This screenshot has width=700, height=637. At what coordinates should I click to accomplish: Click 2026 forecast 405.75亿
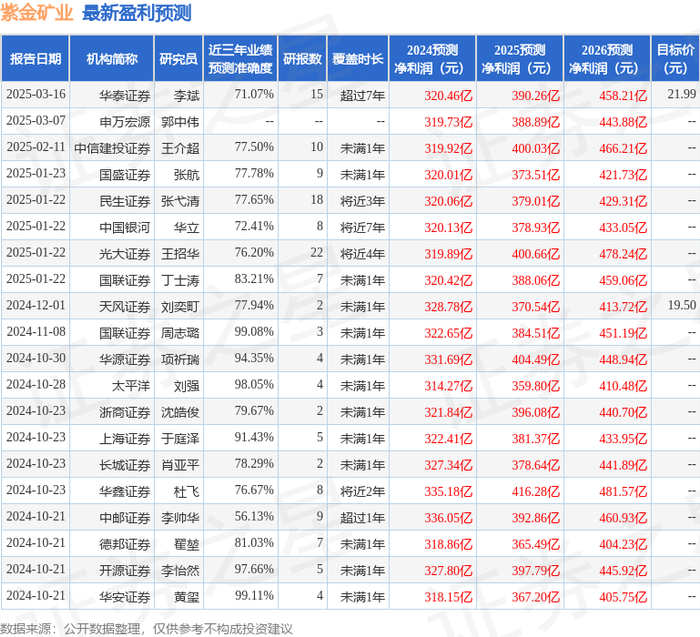tap(623, 597)
